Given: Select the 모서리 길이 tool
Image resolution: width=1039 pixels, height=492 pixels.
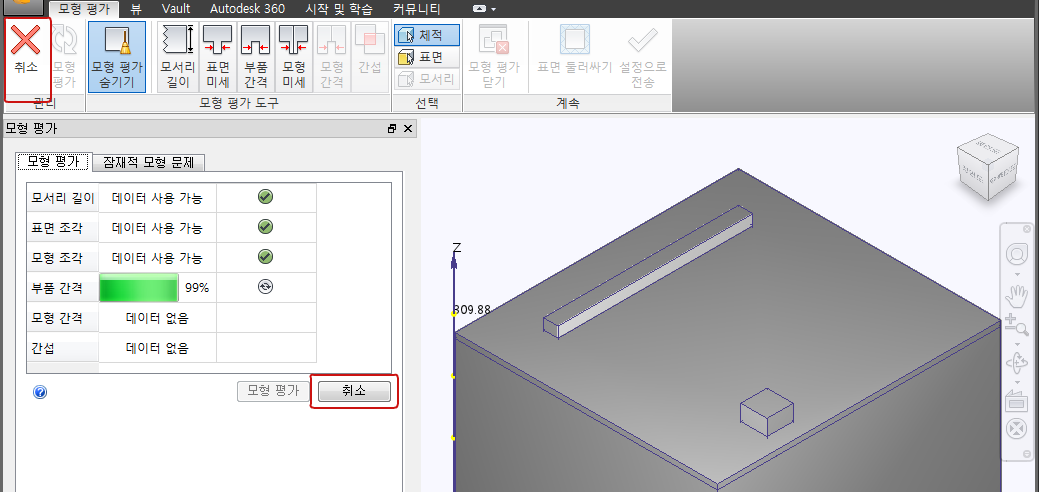Looking at the screenshot, I should (178, 56).
